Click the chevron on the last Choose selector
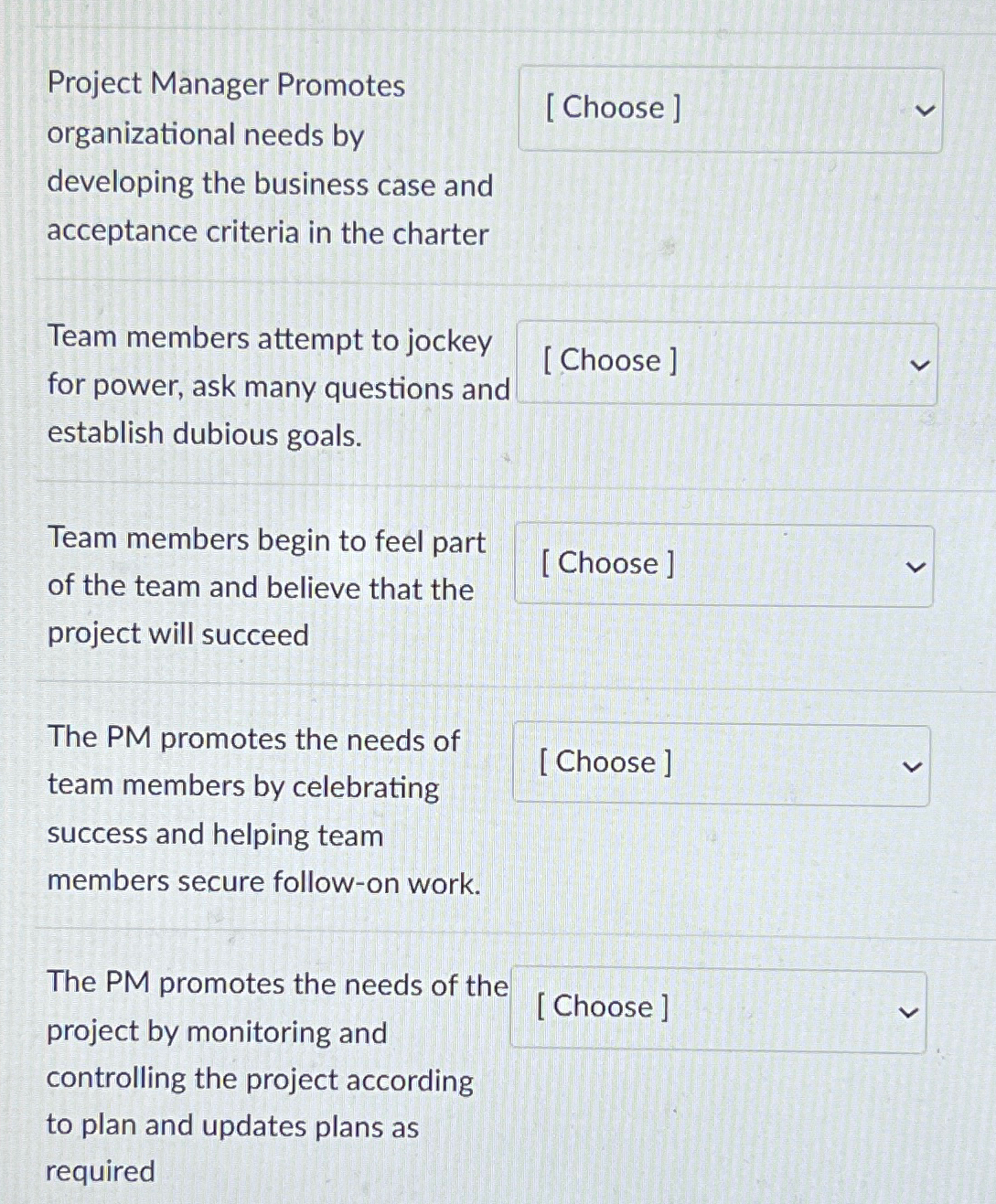Viewport: 996px width, 1204px height. [x=908, y=1010]
